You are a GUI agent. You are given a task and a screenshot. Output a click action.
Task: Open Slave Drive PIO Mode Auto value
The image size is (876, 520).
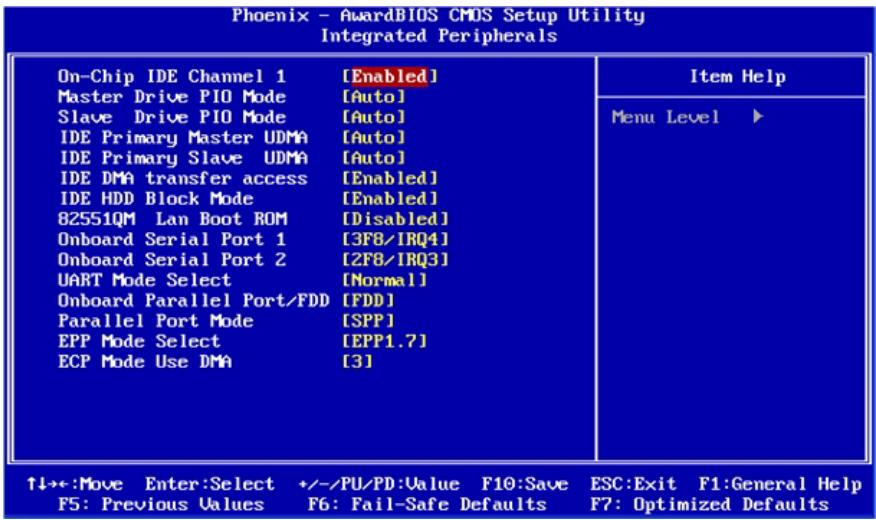(374, 117)
